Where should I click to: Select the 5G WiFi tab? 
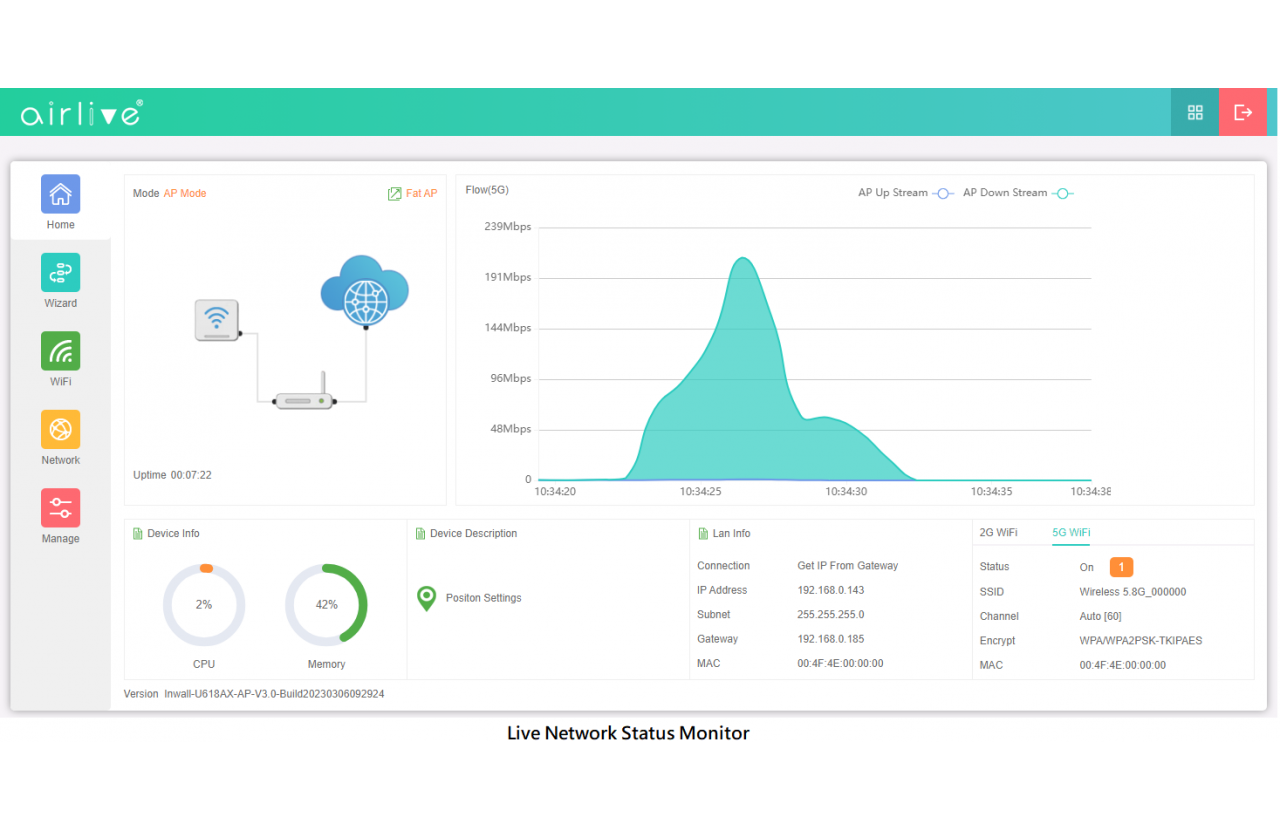pos(1071,533)
